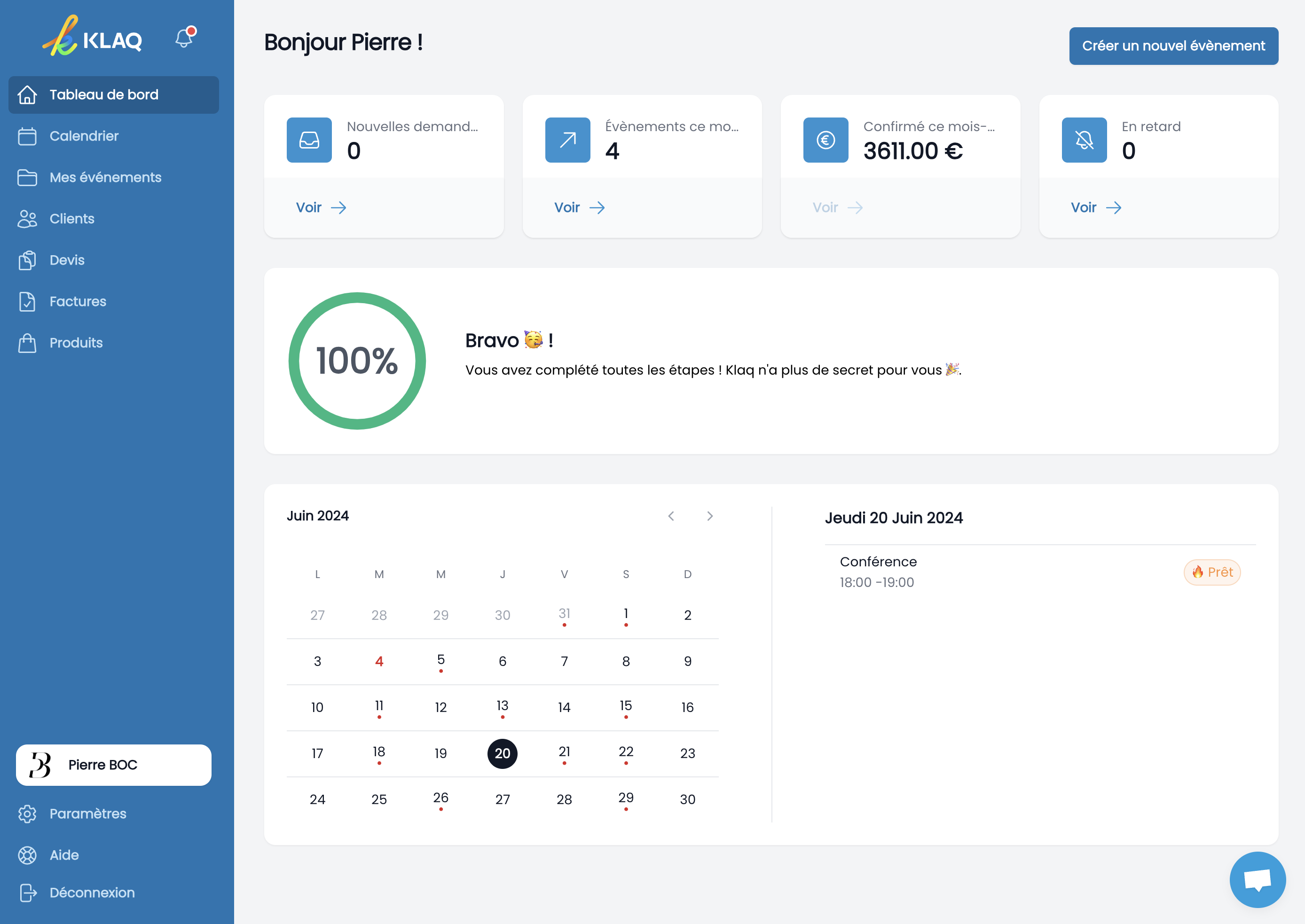Image resolution: width=1305 pixels, height=924 pixels.
Task: Click the euro icon on Confirmé card
Action: tap(825, 140)
